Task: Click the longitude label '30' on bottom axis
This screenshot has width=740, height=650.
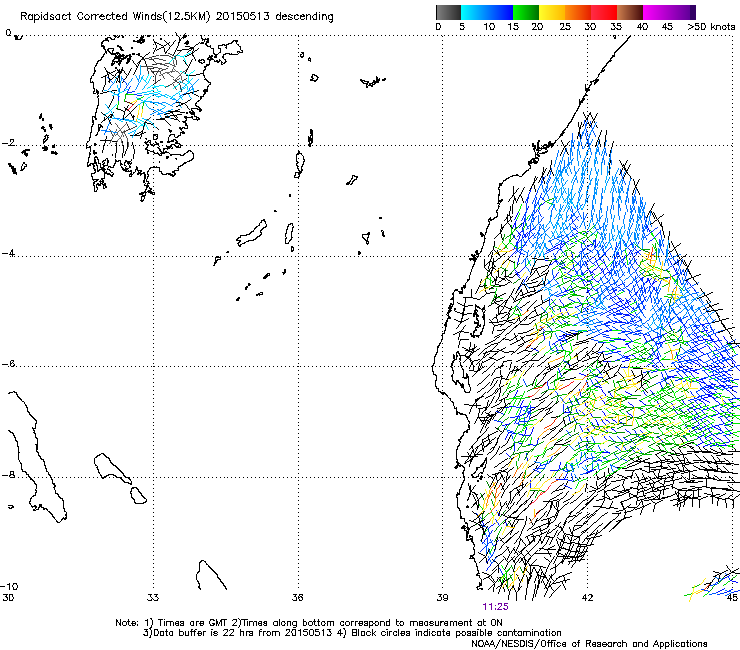Action: 8,598
